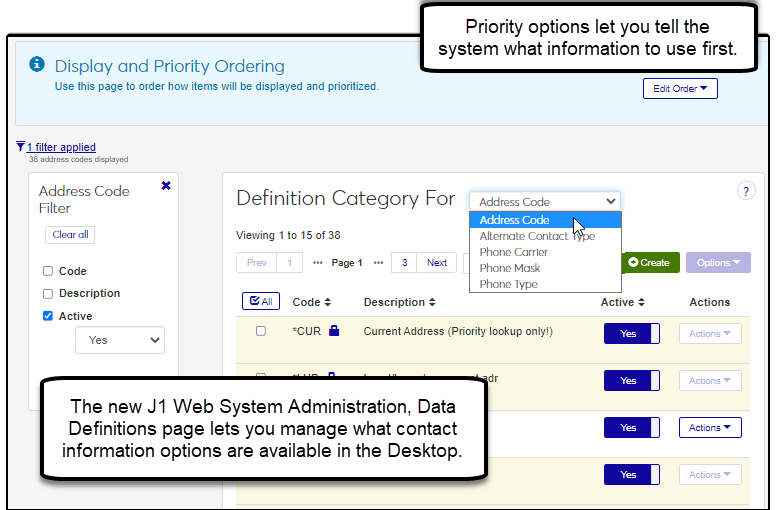The image size is (779, 510).
Task: Enable the Description filter checkbox
Action: pos(48,294)
